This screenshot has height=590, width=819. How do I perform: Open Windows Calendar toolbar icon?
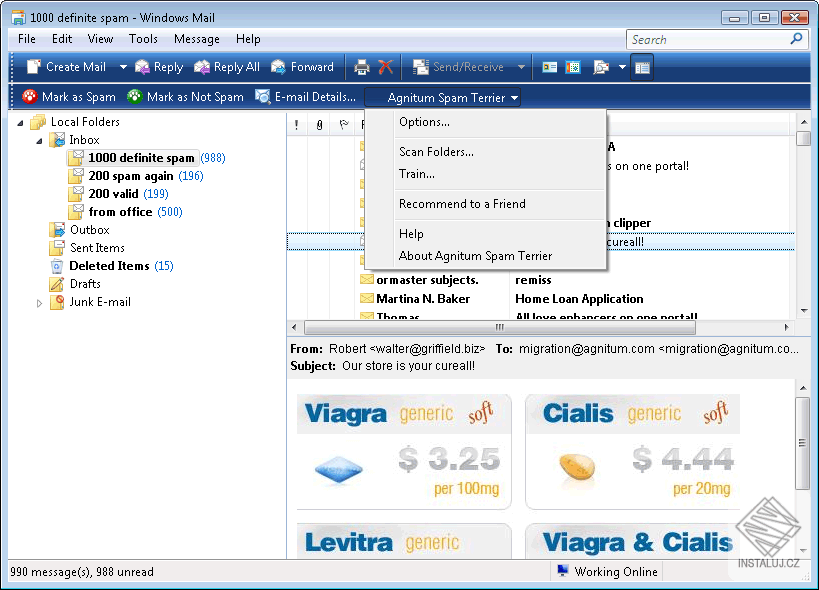[573, 67]
